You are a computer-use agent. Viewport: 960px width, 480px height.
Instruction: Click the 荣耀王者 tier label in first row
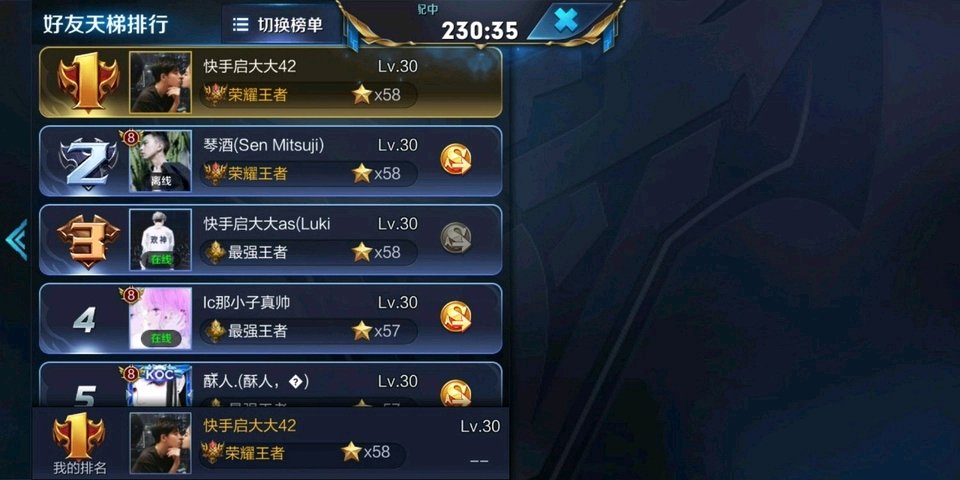point(257,95)
